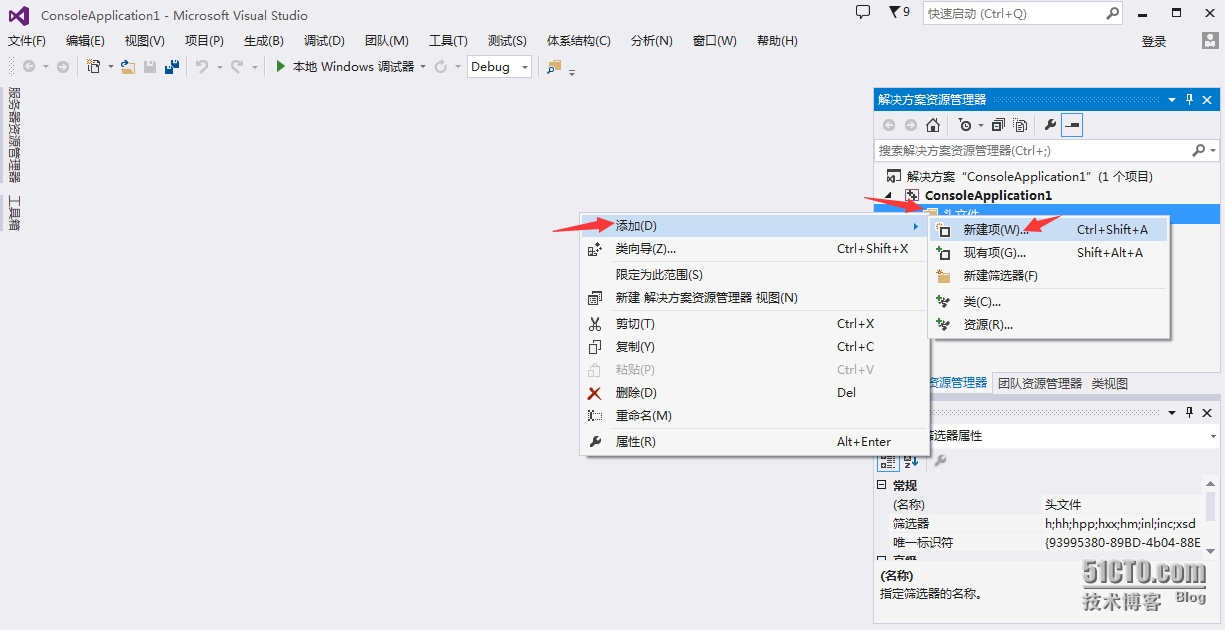Screen dimensions: 1225x630
Task: Click the 登录 sign-in link
Action: (x=1154, y=41)
